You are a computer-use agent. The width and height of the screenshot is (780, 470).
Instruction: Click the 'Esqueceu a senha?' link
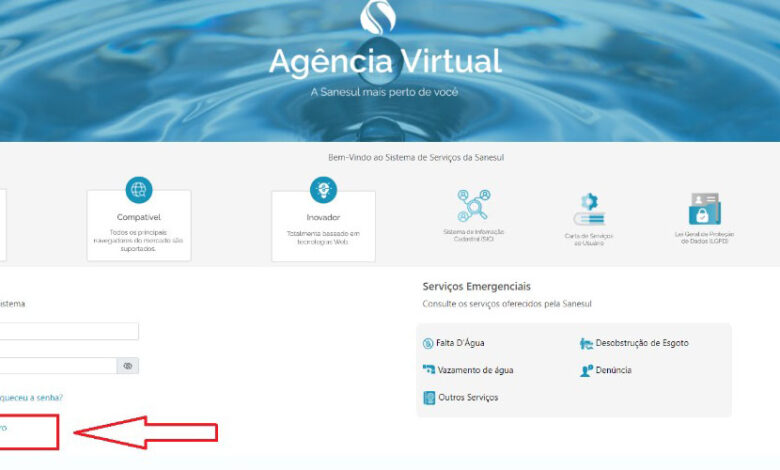point(31,397)
